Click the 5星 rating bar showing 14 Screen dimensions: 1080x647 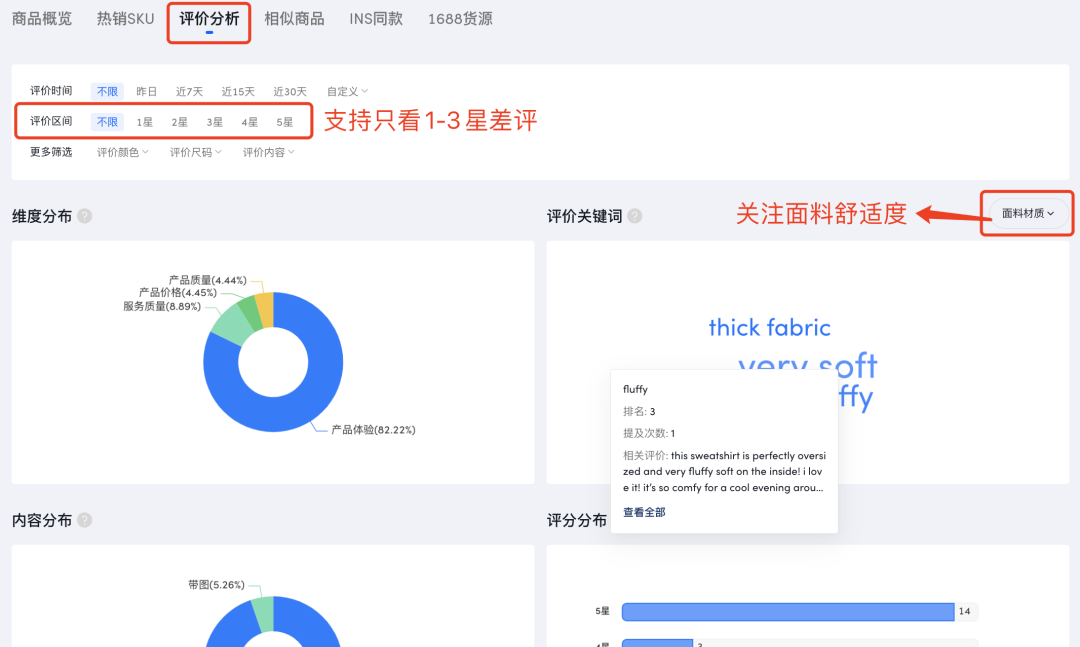788,611
